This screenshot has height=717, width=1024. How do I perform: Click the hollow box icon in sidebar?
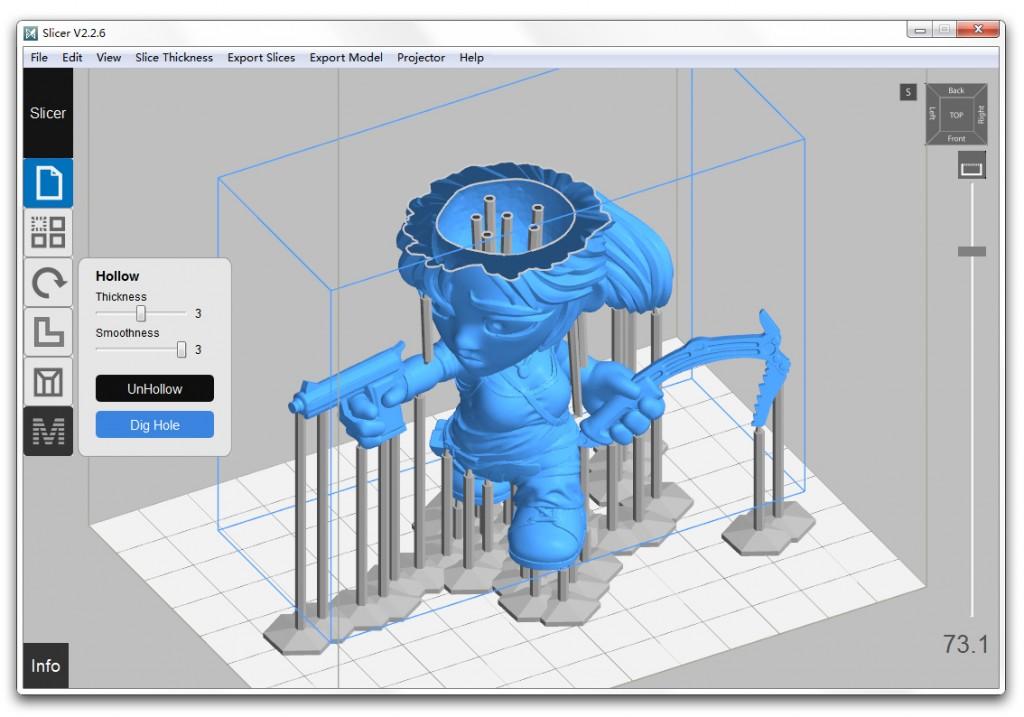[48, 382]
